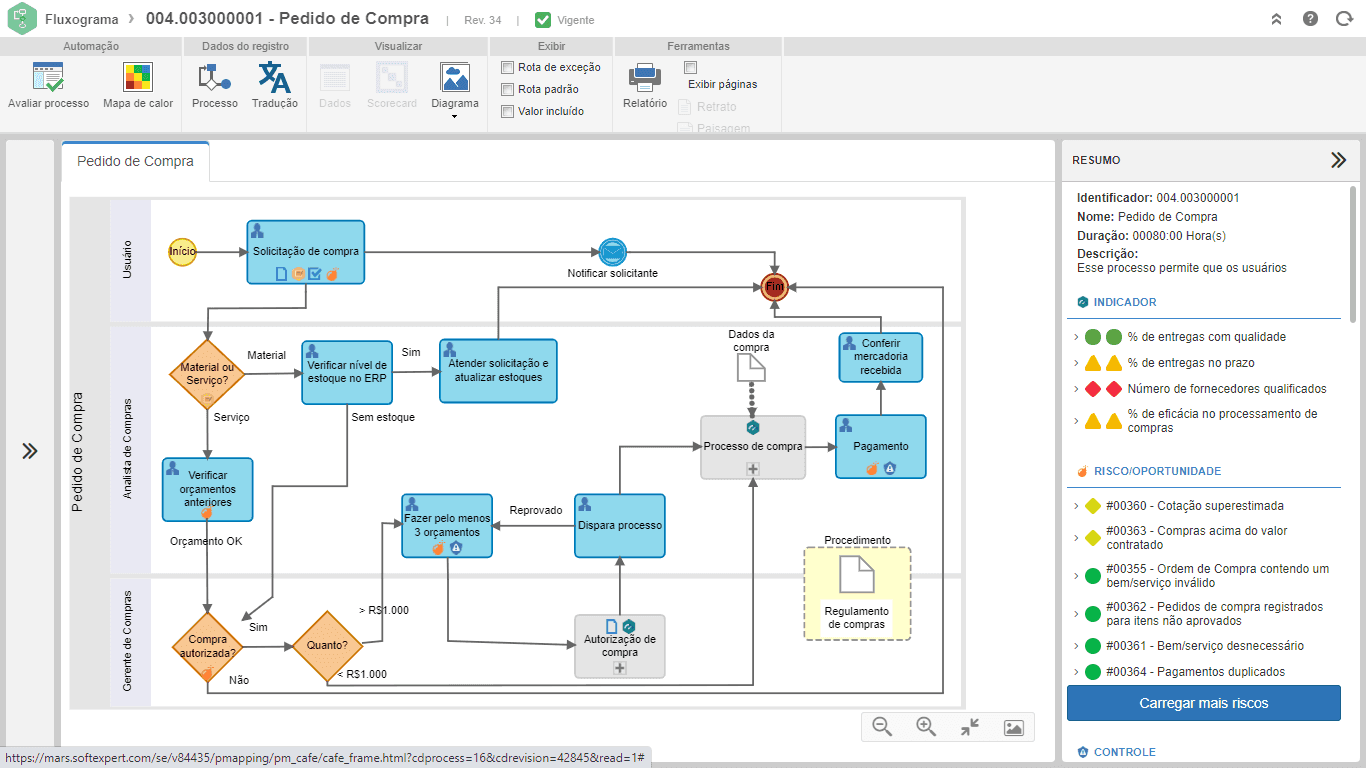Image resolution: width=1366 pixels, height=768 pixels.
Task: Select Atender solicitação e atualizar estoques task
Action: point(498,371)
